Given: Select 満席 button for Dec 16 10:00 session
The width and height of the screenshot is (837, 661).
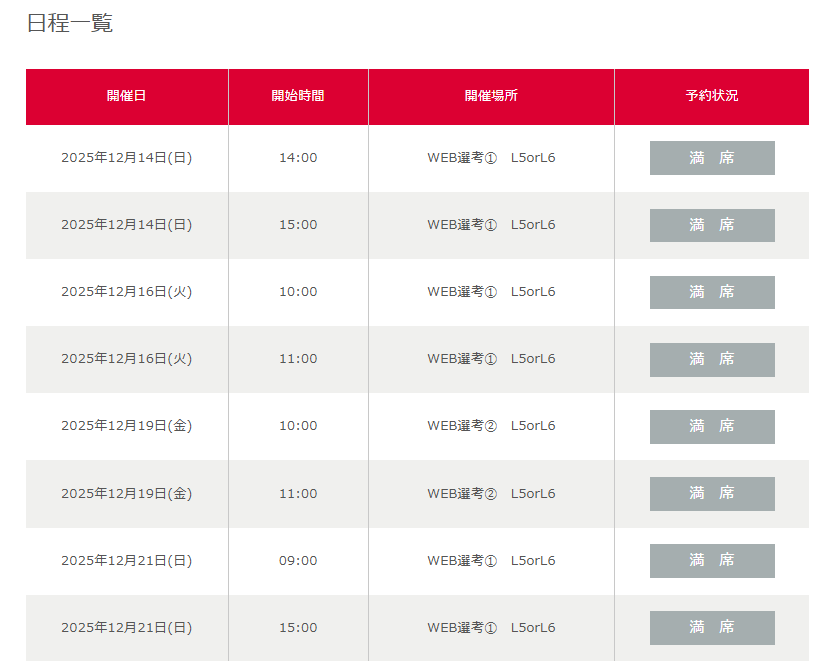Looking at the screenshot, I should [711, 292].
